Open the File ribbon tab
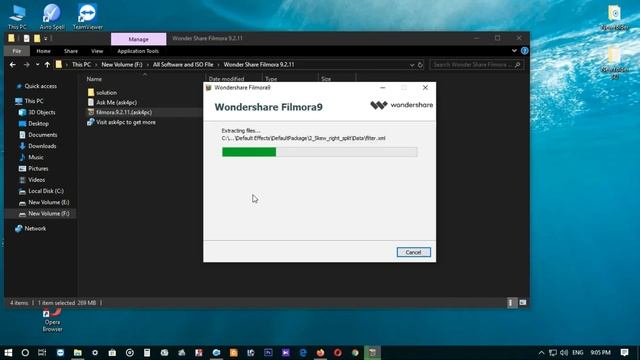The width and height of the screenshot is (640, 360). pos(17,51)
